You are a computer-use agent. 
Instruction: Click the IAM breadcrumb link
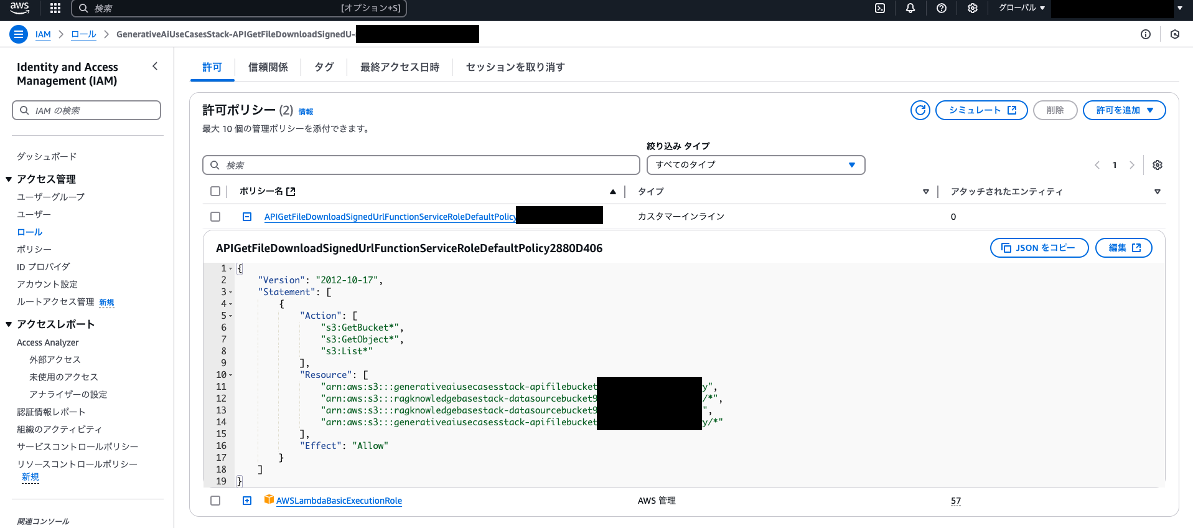coord(43,34)
